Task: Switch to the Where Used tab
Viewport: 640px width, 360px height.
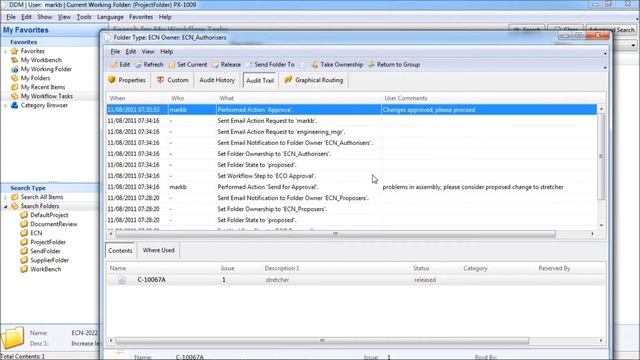Action: pyautogui.click(x=158, y=250)
